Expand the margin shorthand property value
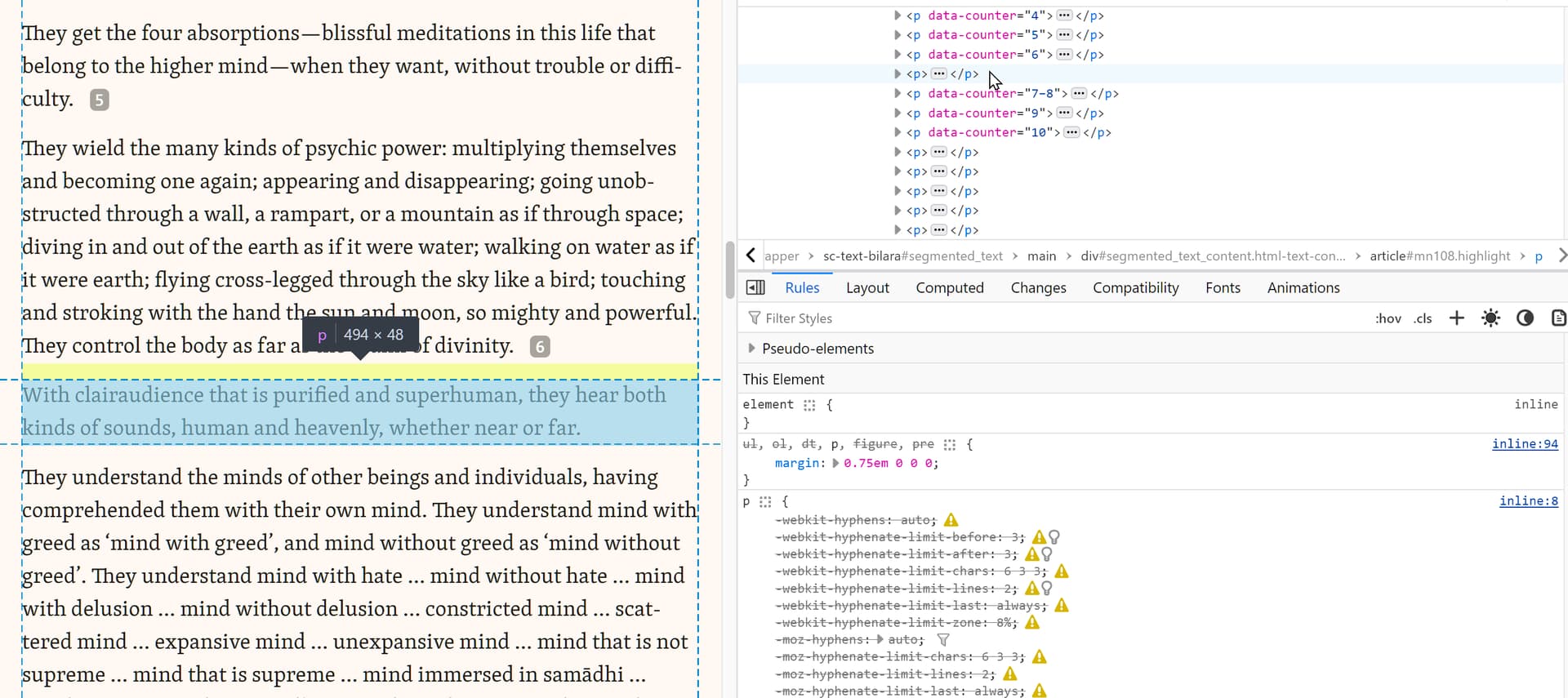 (x=835, y=464)
